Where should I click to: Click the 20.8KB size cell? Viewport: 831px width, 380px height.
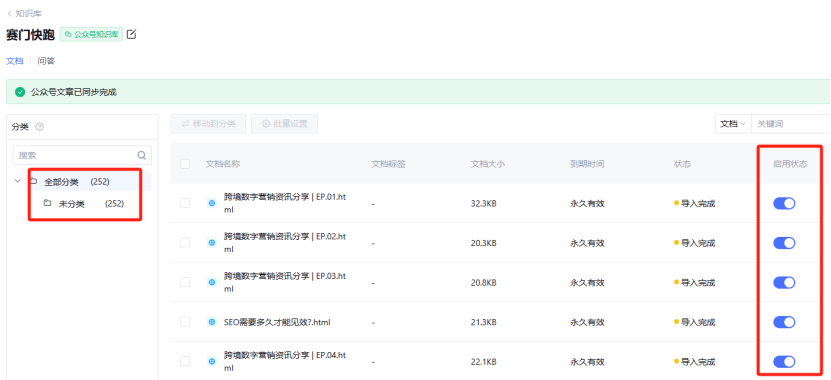coord(483,283)
